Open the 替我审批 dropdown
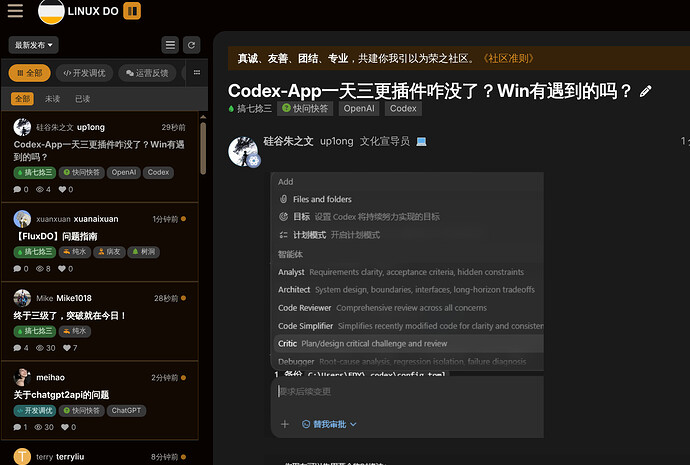690x465 pixels. point(329,425)
